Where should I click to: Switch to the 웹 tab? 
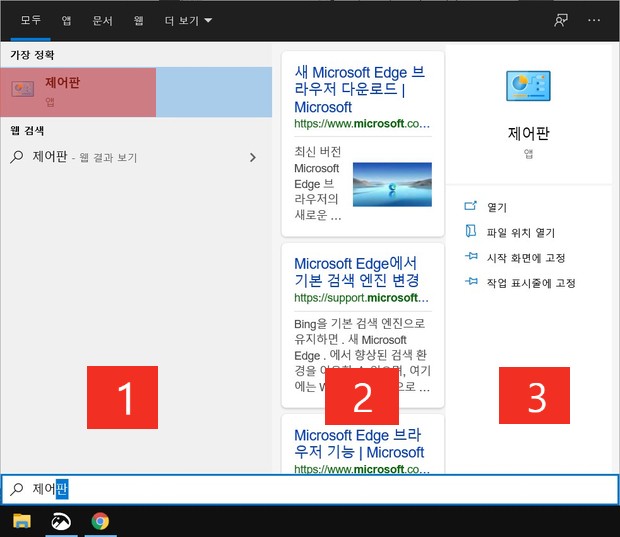point(138,20)
